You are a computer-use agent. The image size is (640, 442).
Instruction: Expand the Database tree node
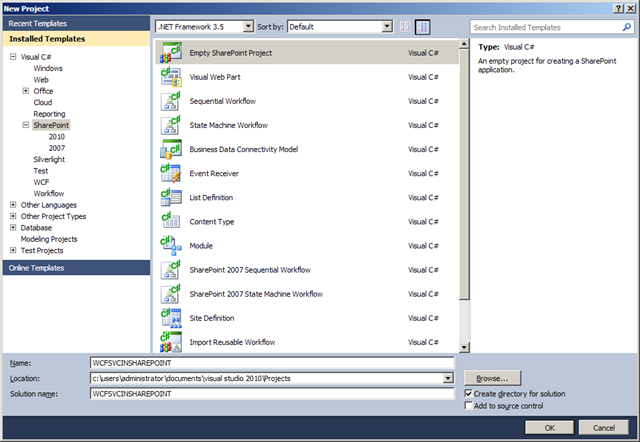click(x=13, y=227)
